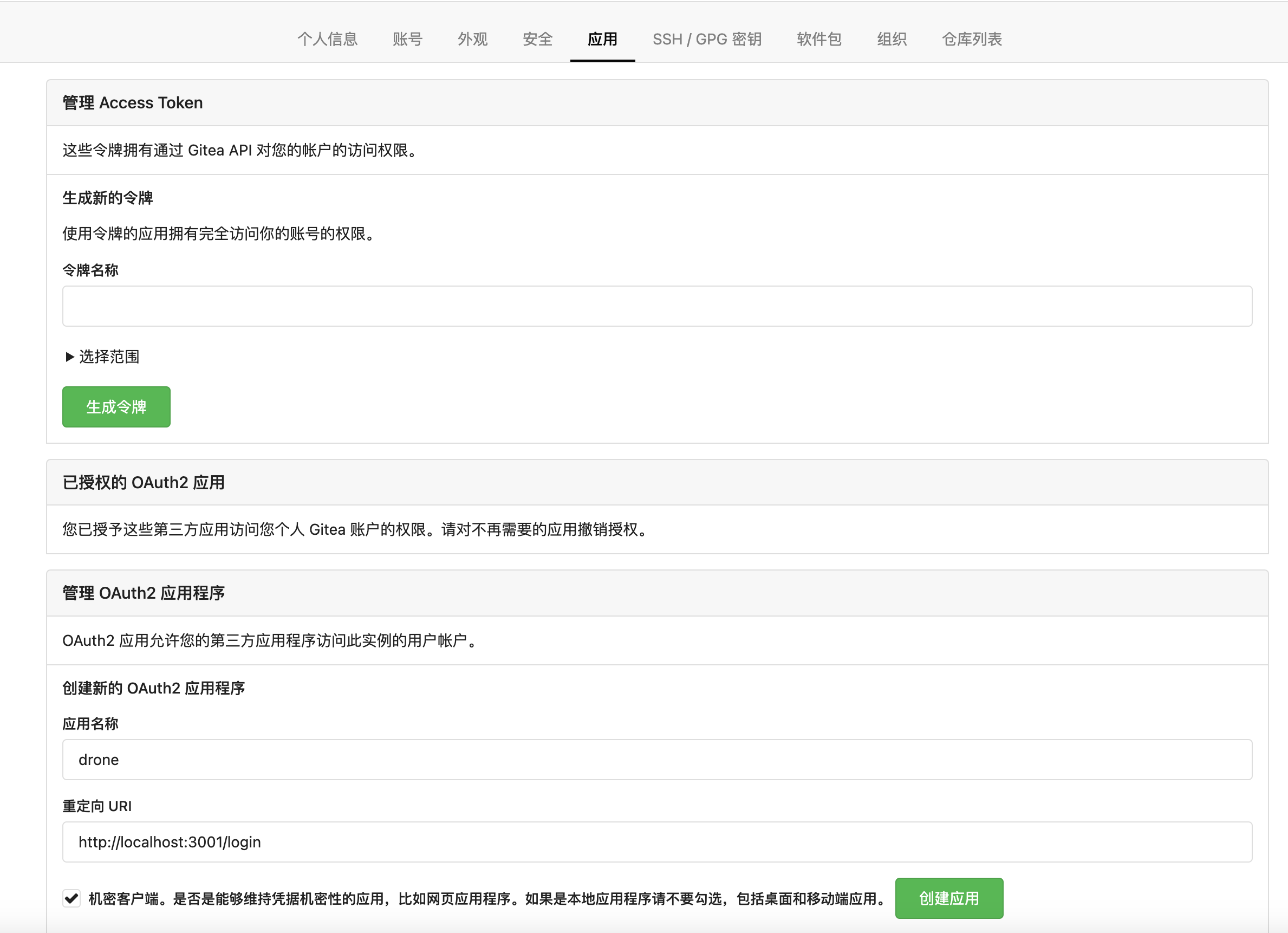Expand the 选择范围 disclosure triangle

coord(69,357)
